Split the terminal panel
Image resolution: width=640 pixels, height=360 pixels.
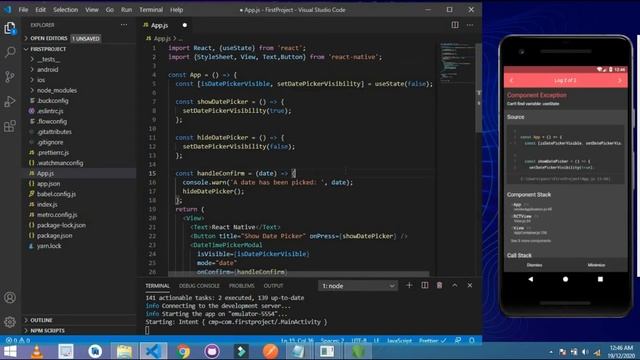[424, 285]
